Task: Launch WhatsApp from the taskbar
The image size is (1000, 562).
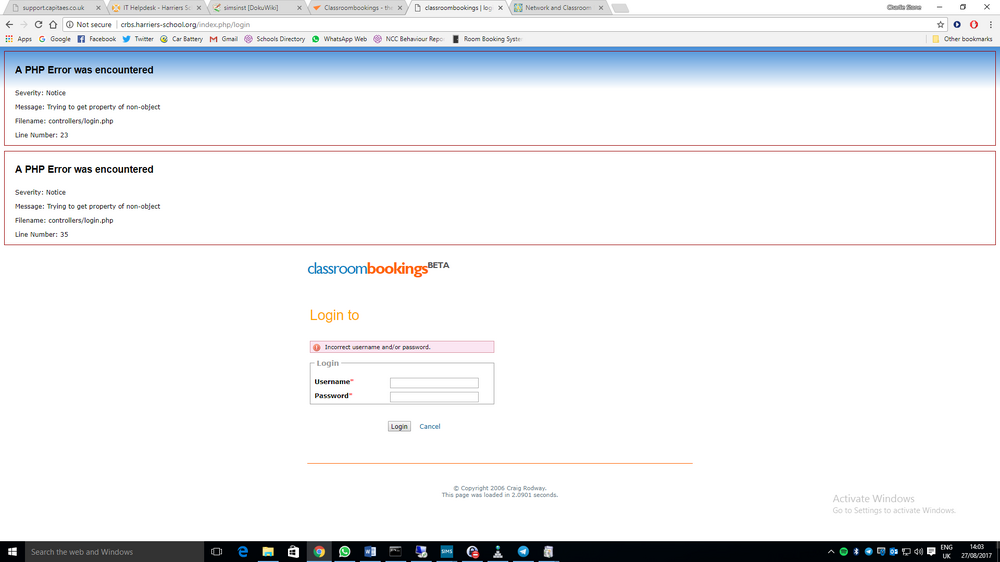Action: 344,552
